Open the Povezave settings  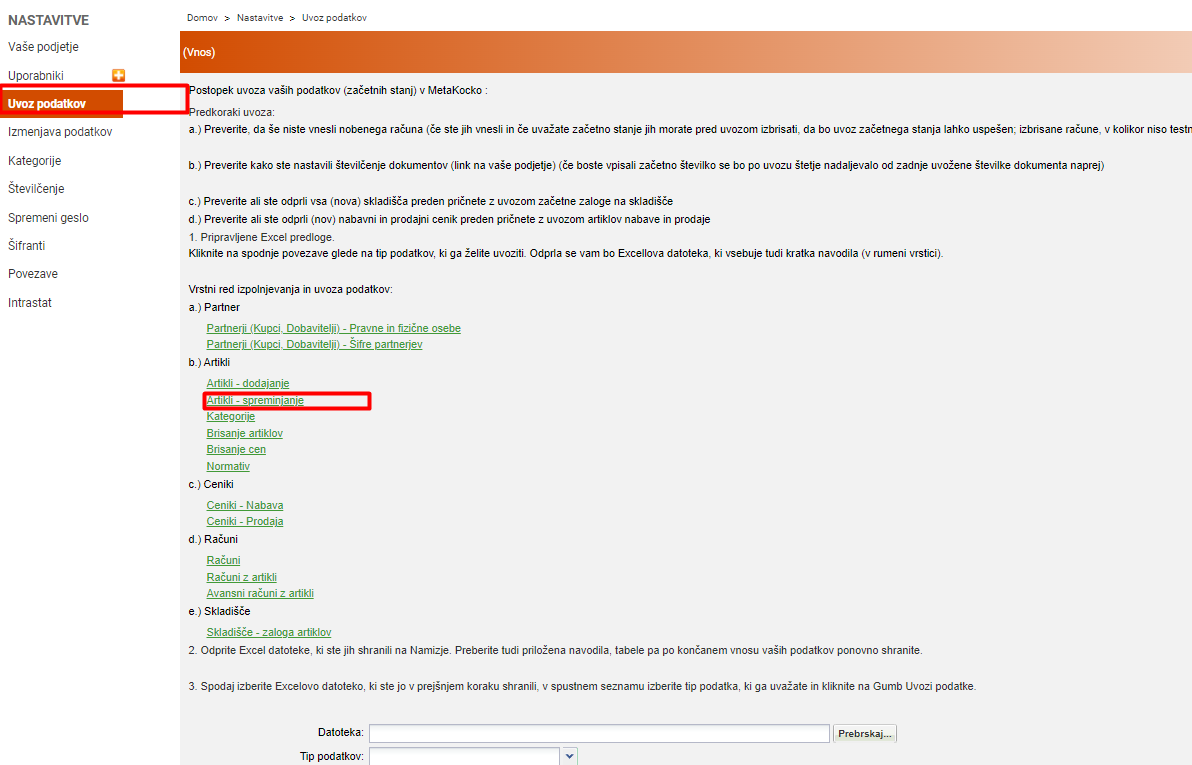[x=33, y=274]
